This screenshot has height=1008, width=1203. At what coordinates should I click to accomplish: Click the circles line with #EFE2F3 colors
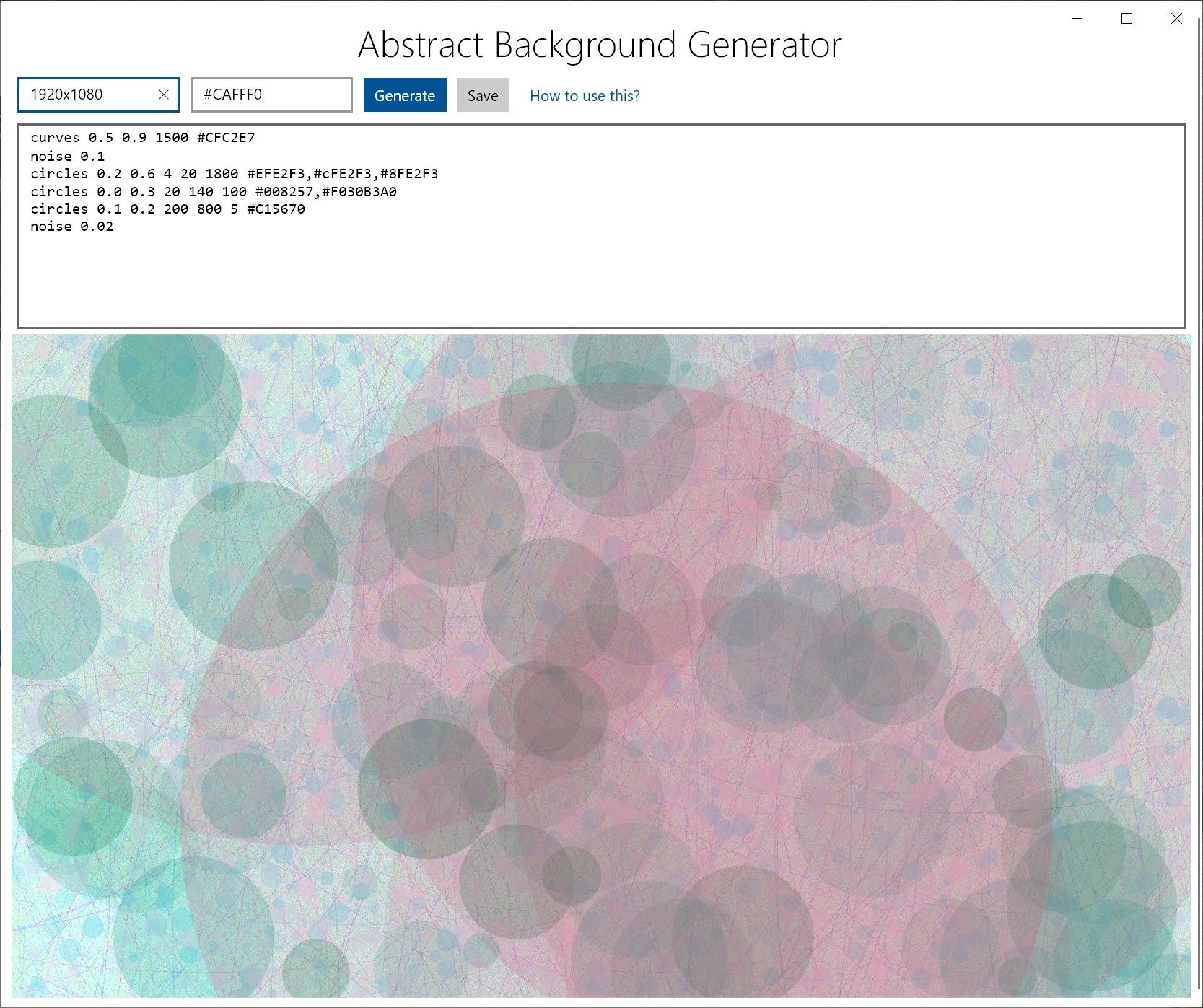tap(235, 173)
